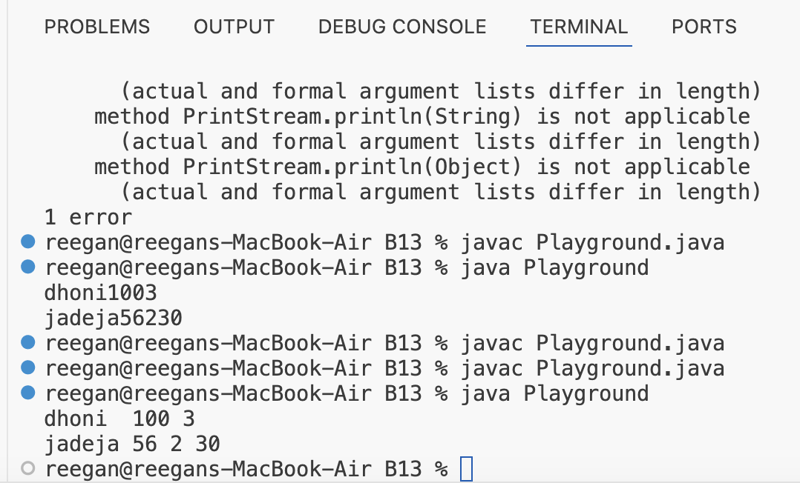
Task: Click the "jadeja 56 2 30" output line
Action: pos(132,443)
